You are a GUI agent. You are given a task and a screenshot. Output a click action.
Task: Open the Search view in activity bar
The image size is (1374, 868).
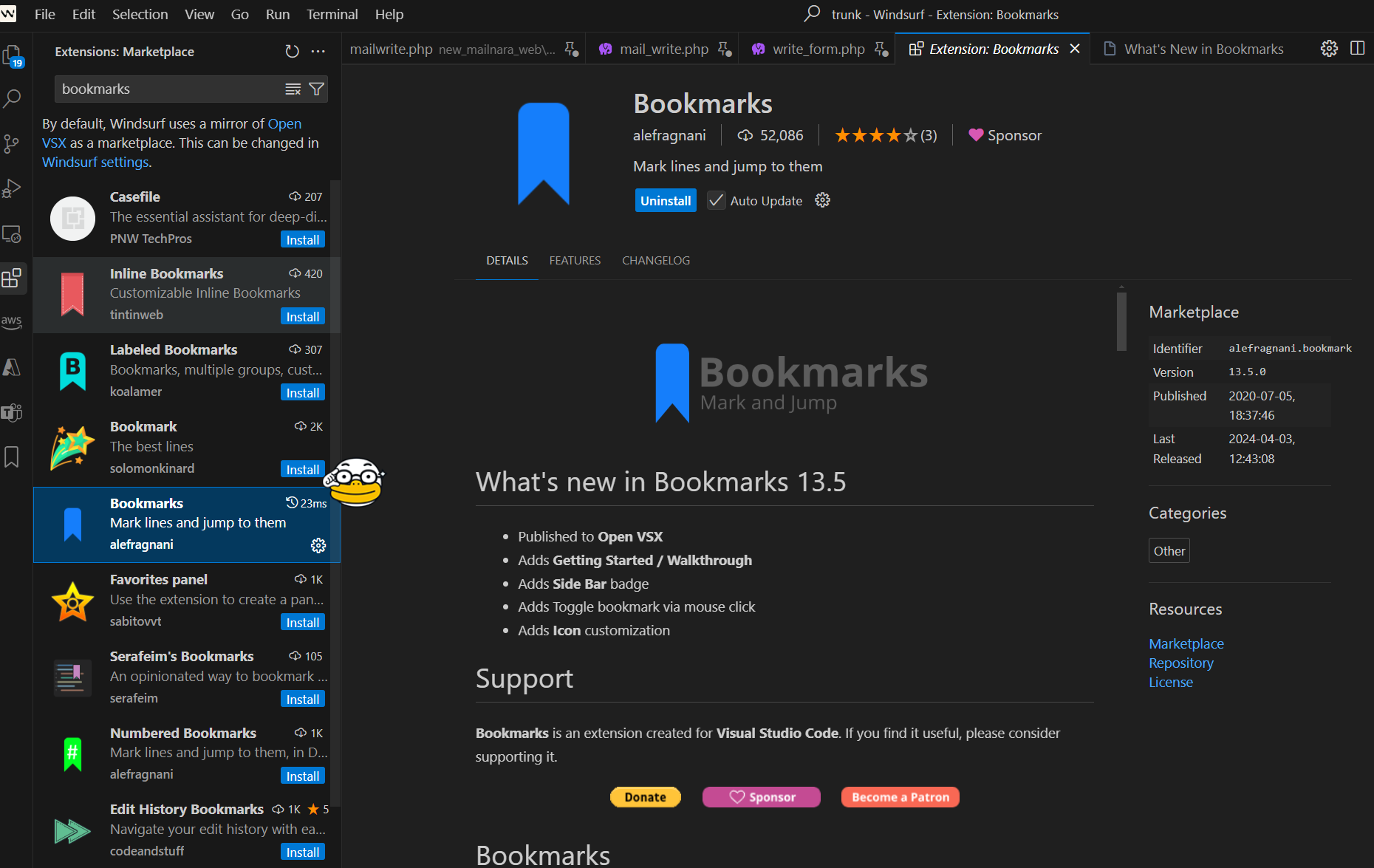13,98
